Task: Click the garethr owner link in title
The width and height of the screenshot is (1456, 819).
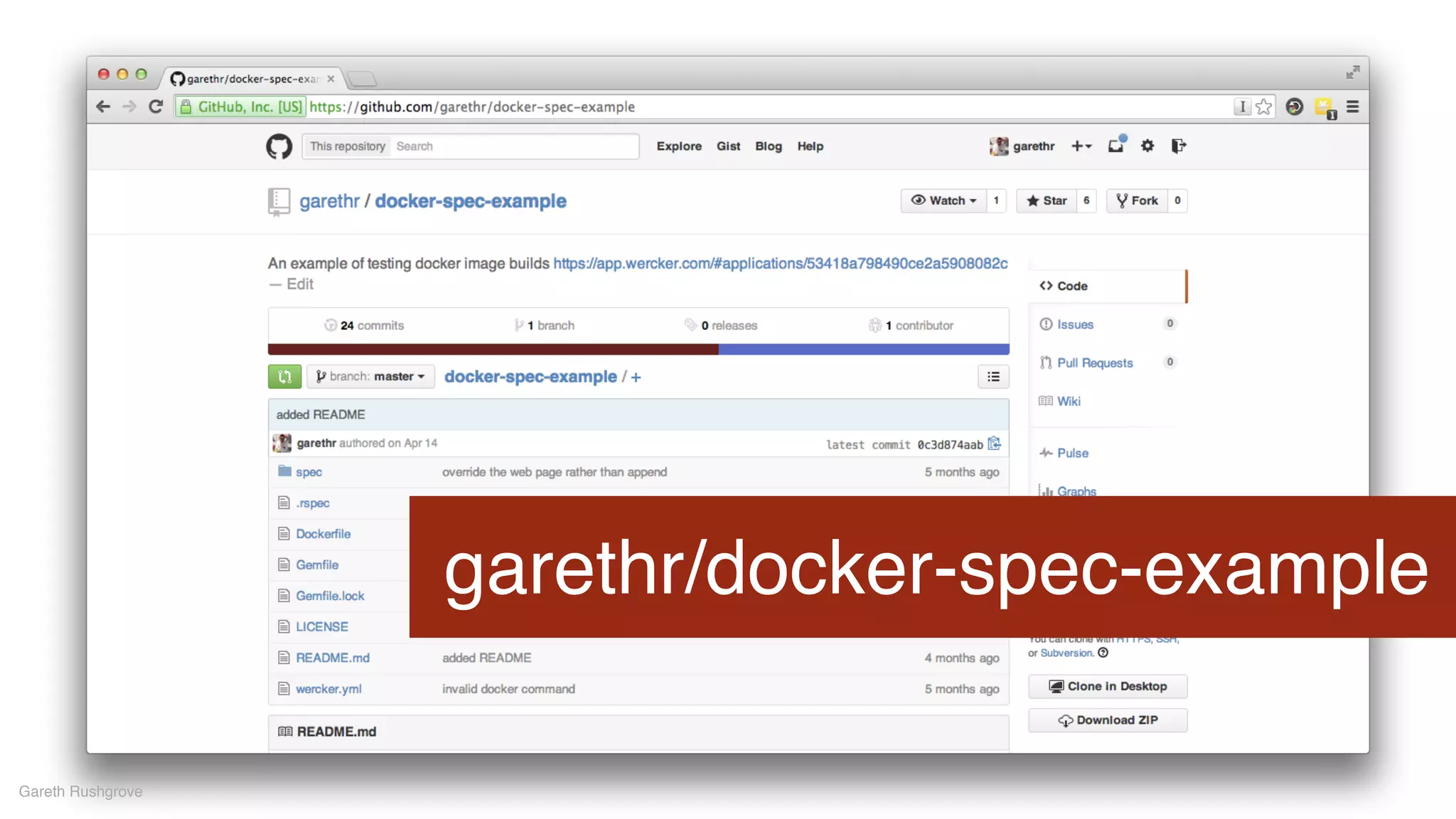Action: 329,201
